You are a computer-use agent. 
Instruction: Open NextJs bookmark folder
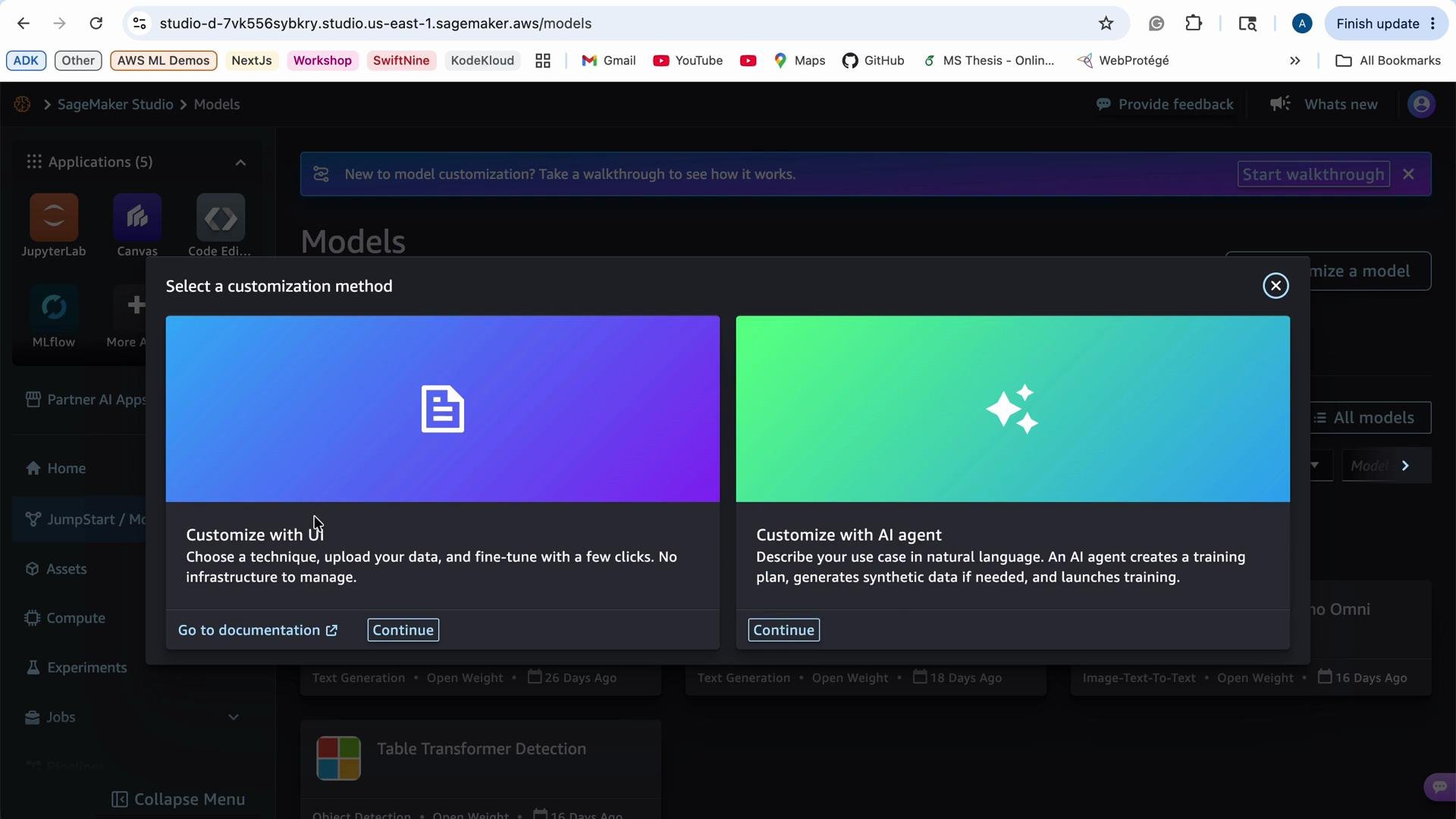pyautogui.click(x=251, y=61)
